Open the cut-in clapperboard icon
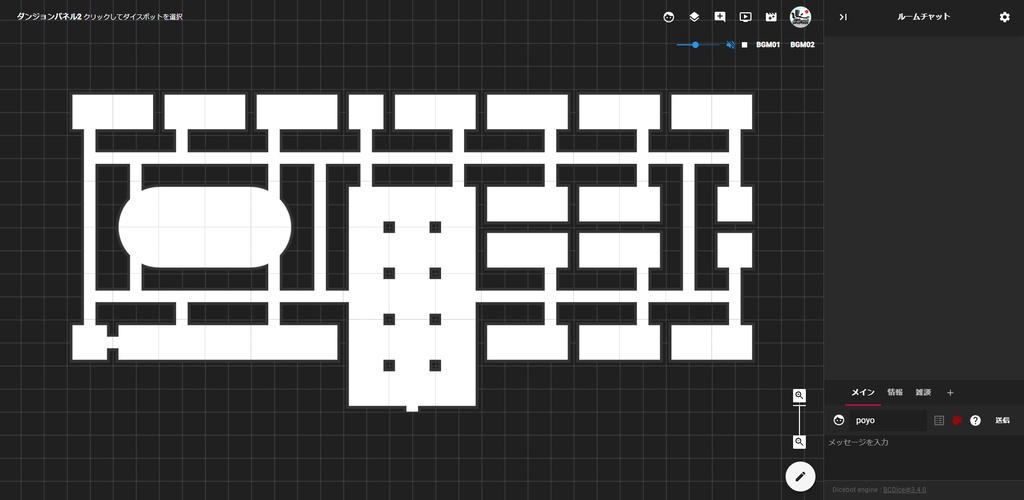1024x500 pixels. [771, 18]
